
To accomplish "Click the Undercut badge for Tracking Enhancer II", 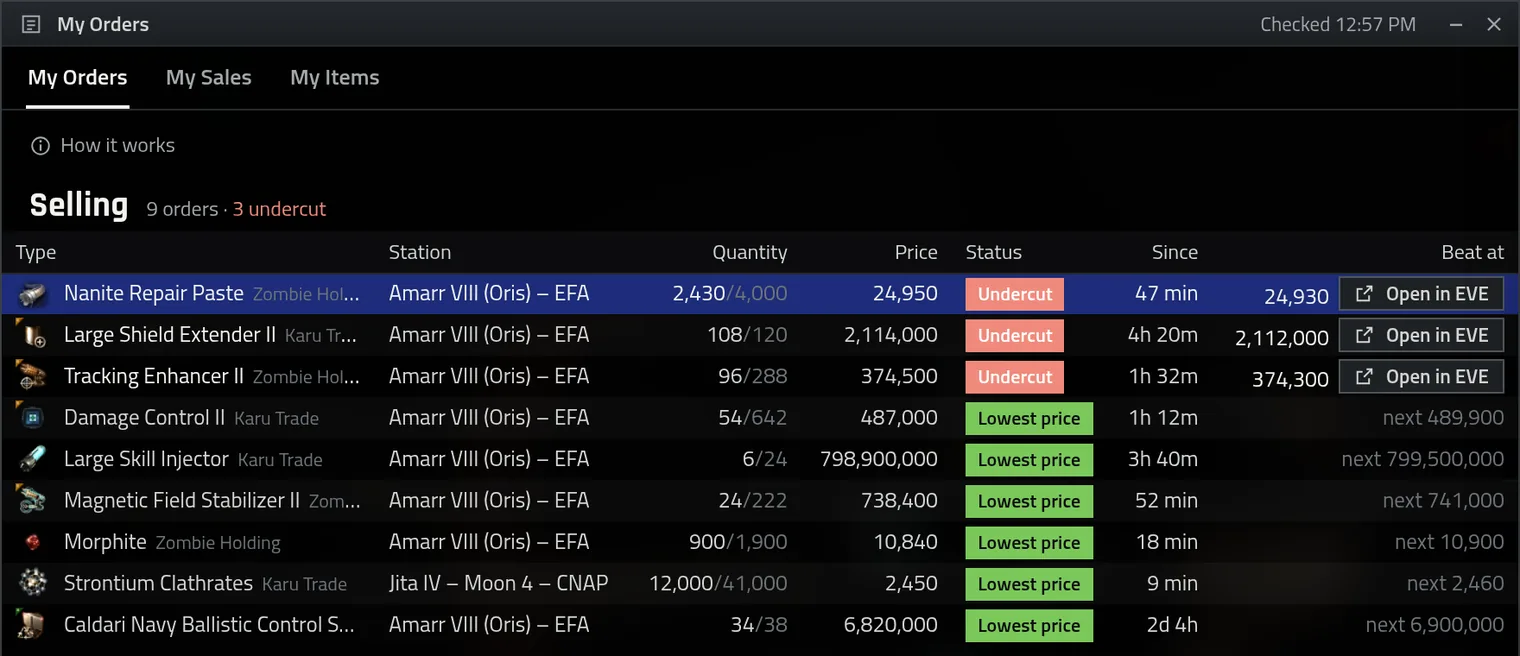I will click(x=1014, y=377).
